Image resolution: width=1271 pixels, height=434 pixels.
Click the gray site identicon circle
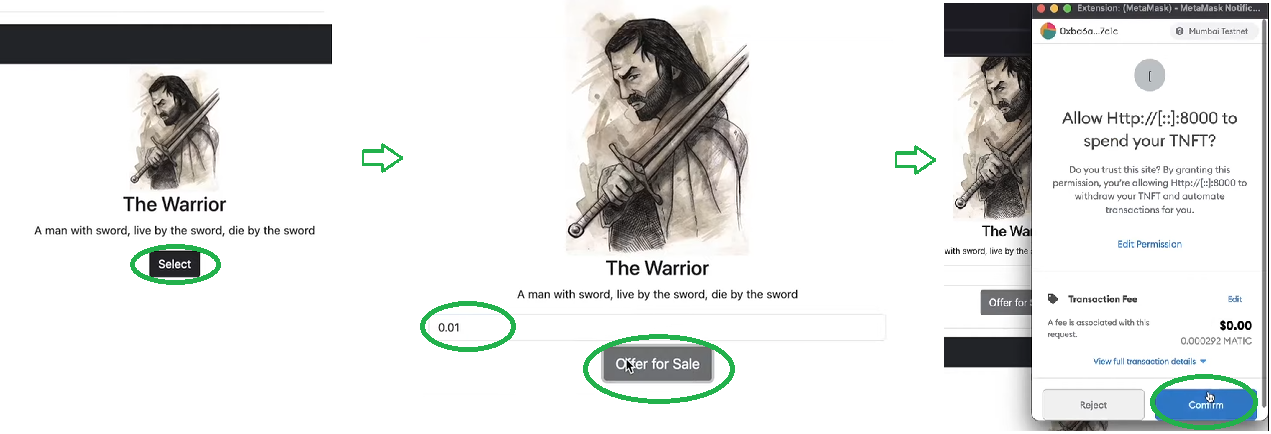click(1149, 75)
